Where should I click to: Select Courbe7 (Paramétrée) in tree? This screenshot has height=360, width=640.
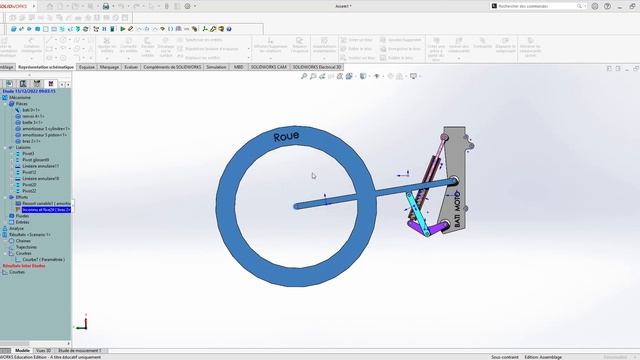[43, 260]
